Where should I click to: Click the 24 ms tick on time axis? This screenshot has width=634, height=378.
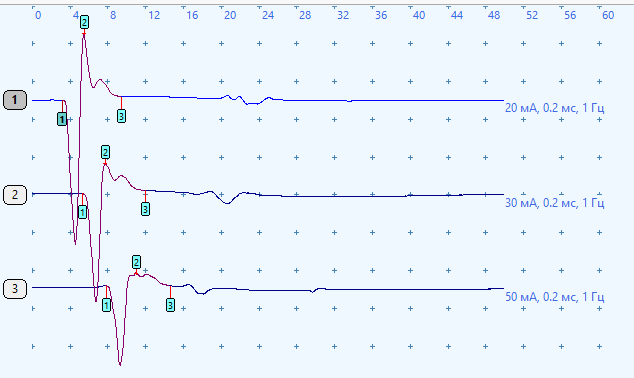coord(268,15)
